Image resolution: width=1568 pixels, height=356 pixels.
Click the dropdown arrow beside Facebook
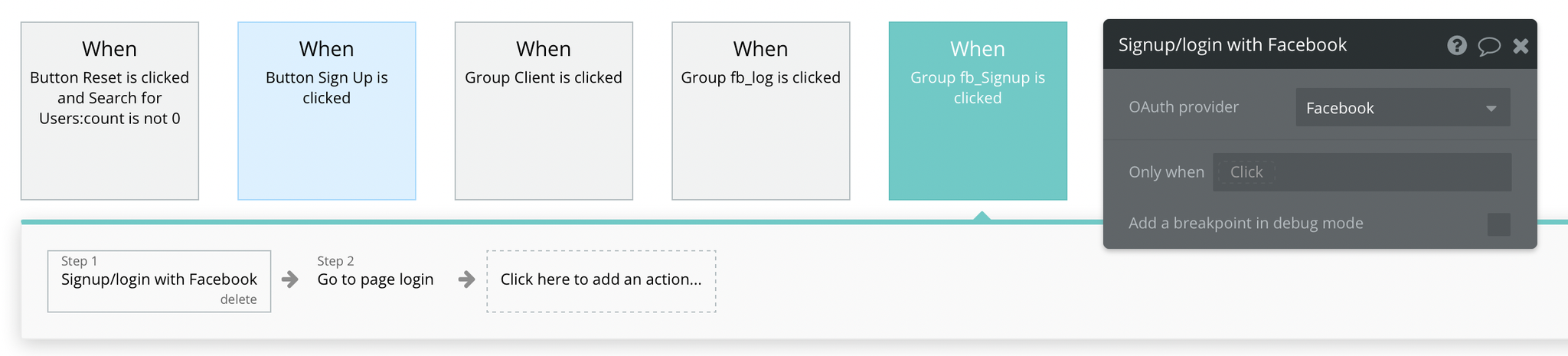click(1491, 109)
